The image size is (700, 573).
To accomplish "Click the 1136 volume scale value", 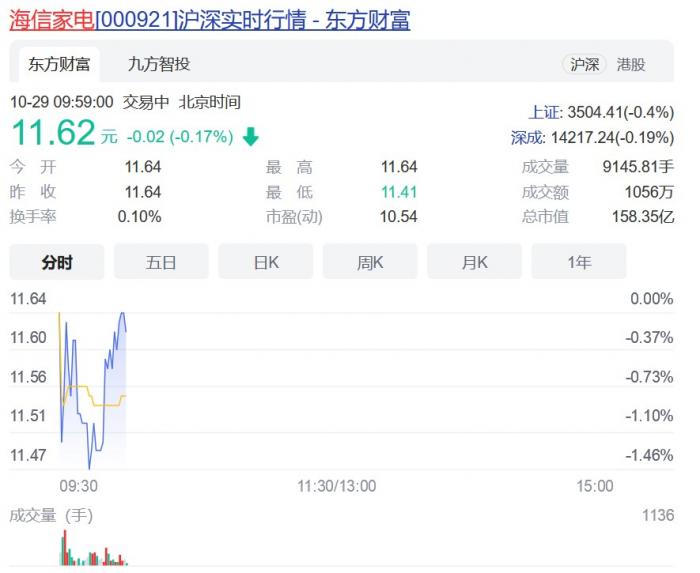I will coord(658,515).
